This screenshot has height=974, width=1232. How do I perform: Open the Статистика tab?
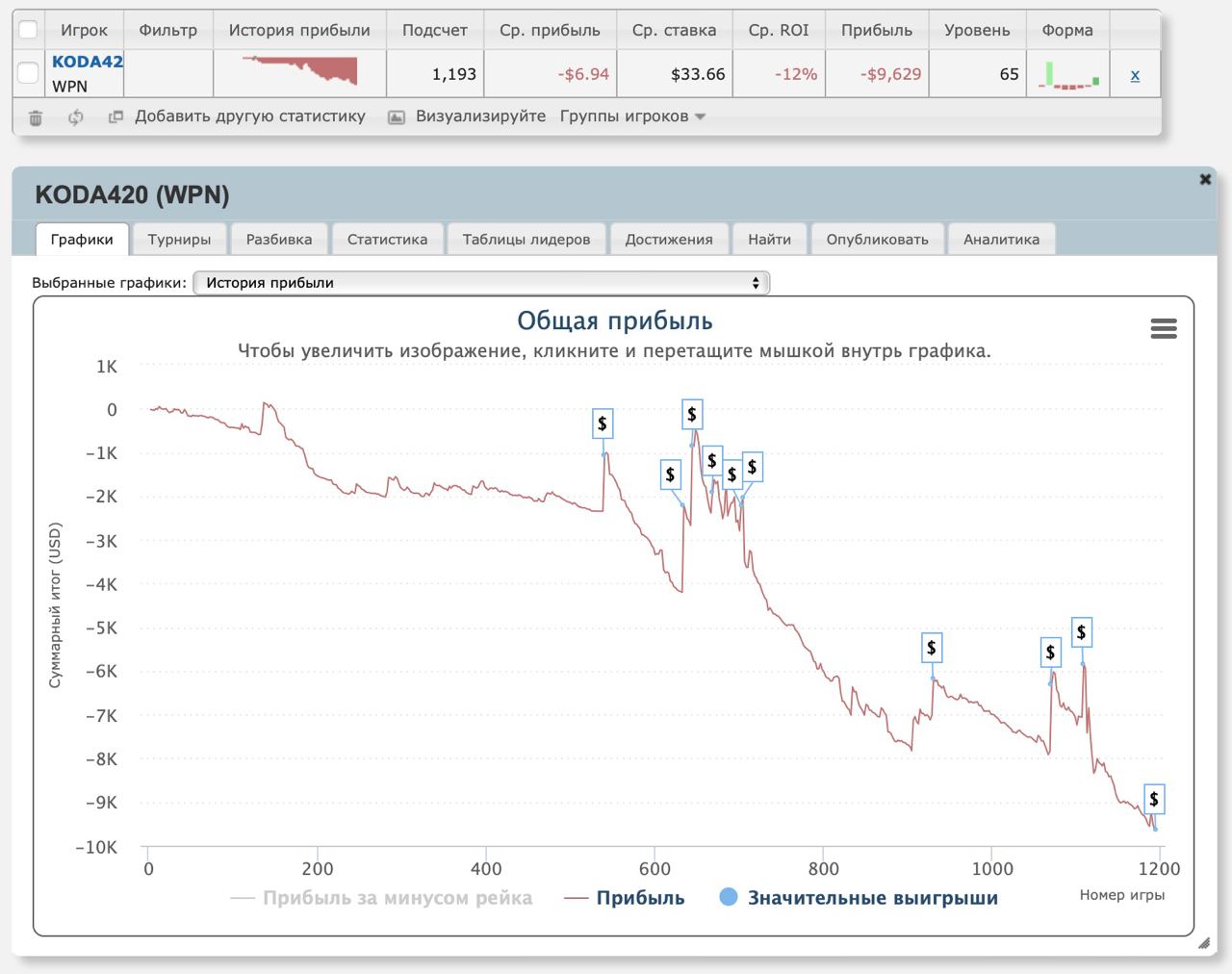point(387,240)
